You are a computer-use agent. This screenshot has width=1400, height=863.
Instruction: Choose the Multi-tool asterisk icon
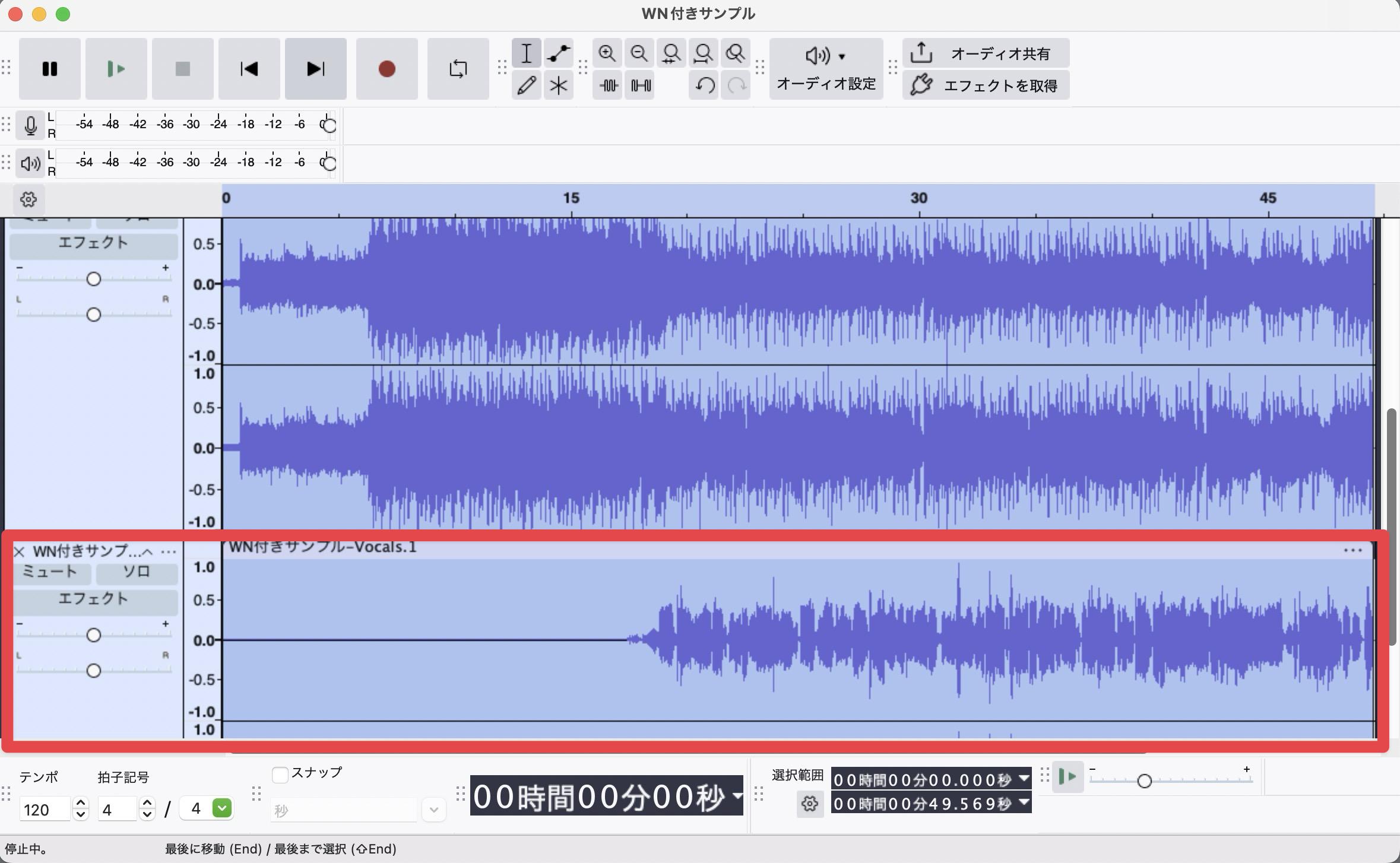click(x=558, y=85)
